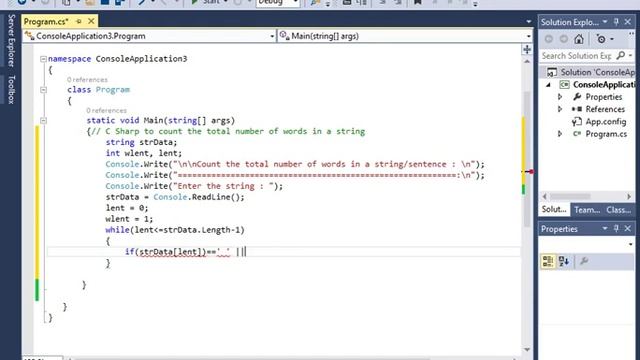Screen dimensions: 640x360
Task: Click the Categorized view icon in Properties panel
Action: click(x=548, y=261)
